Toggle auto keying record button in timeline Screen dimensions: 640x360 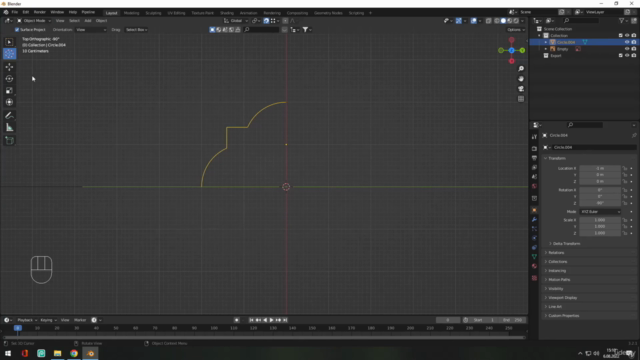click(x=237, y=320)
